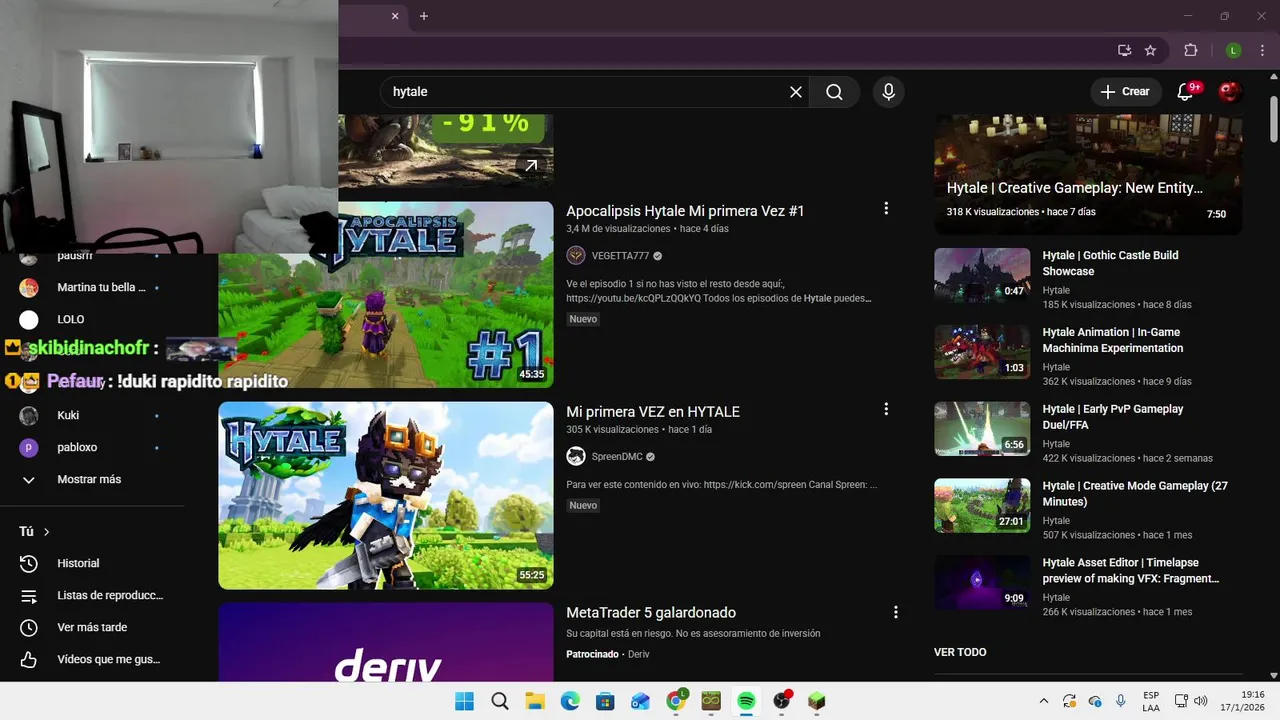Open Hytale Asset Editor Timelapse video

[1131, 570]
